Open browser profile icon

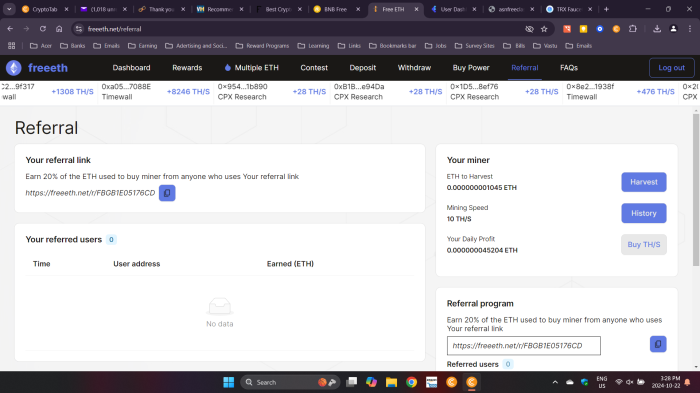(x=673, y=29)
